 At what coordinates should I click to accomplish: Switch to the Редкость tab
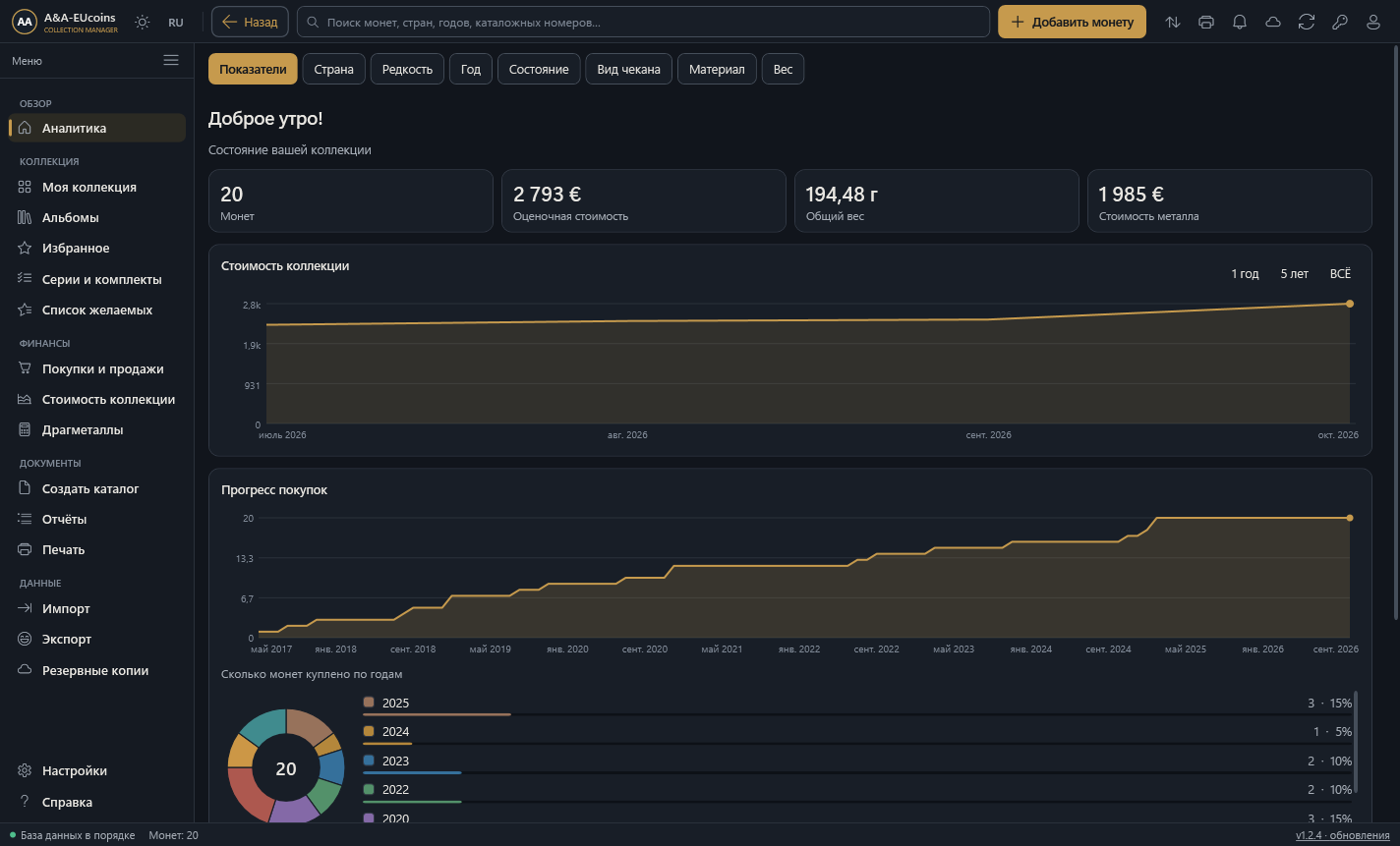coord(407,69)
